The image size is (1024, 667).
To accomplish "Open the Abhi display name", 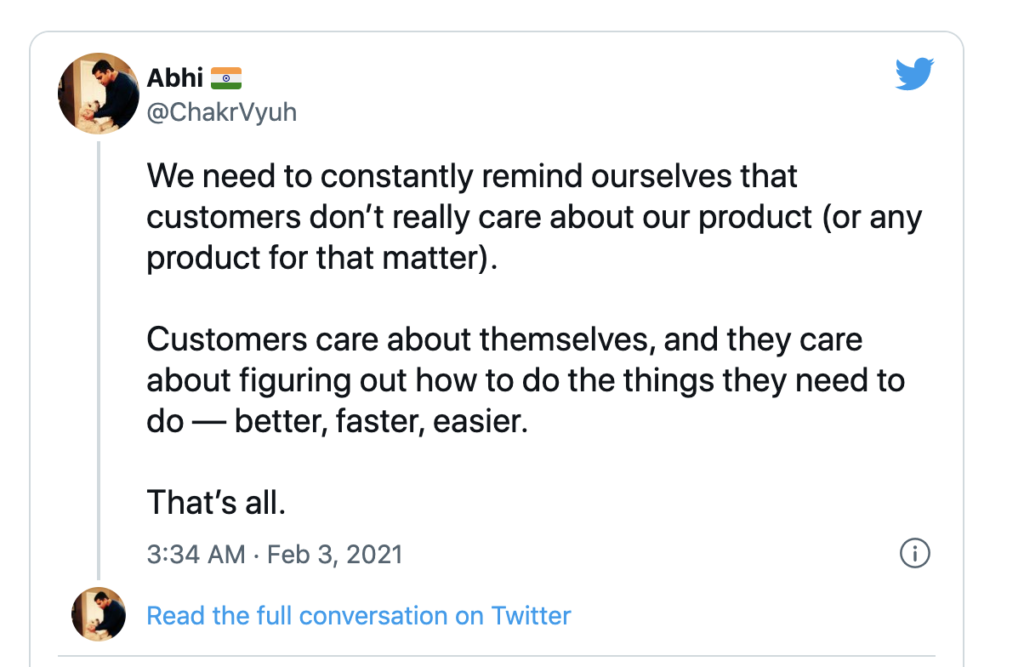I will 173,79.
